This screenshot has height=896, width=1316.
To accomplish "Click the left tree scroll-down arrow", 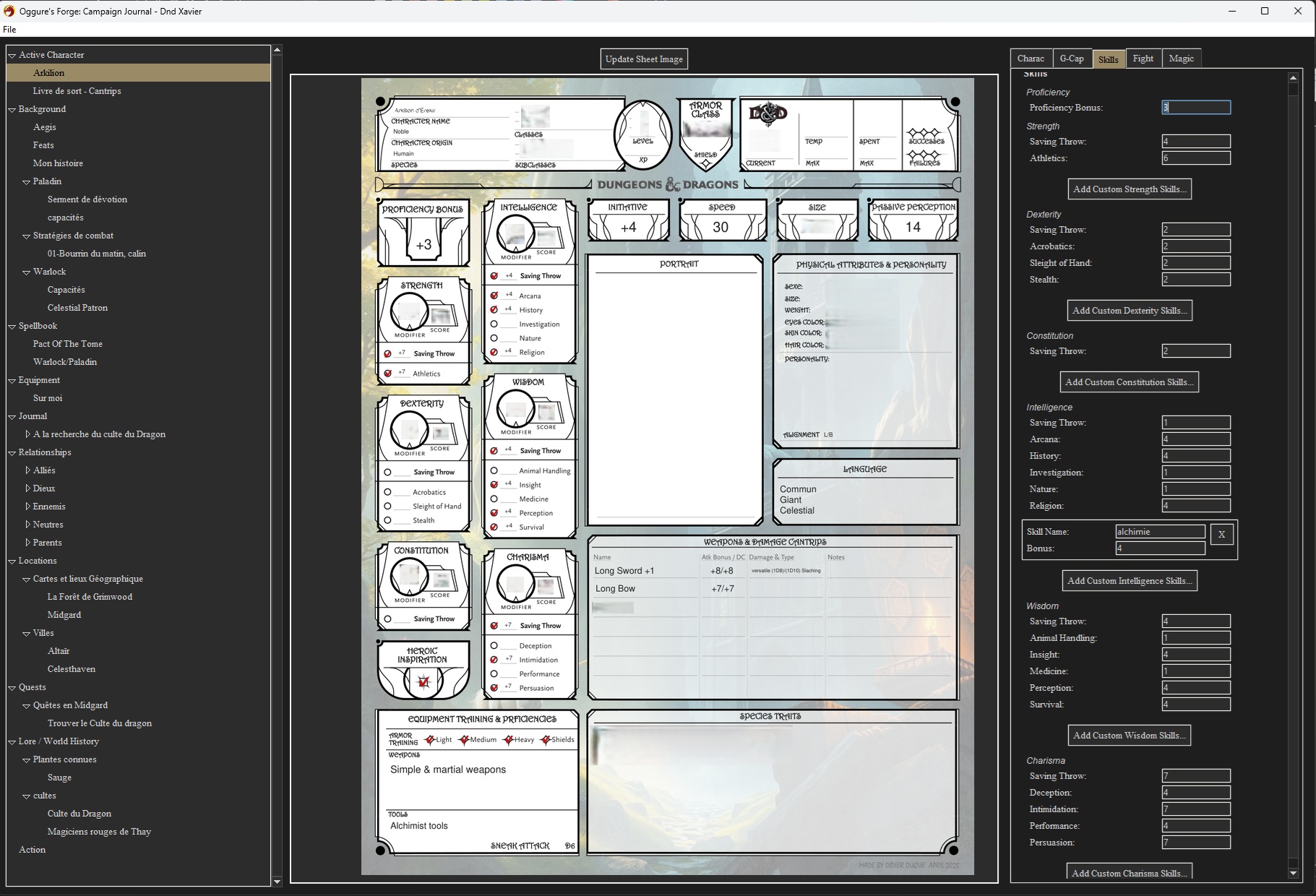I will pos(277,881).
